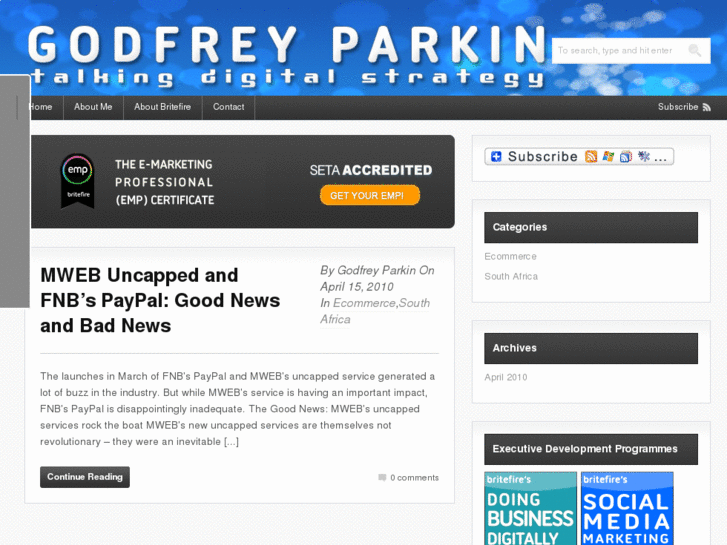Click the GET YOUR EMP! button

pos(370,195)
